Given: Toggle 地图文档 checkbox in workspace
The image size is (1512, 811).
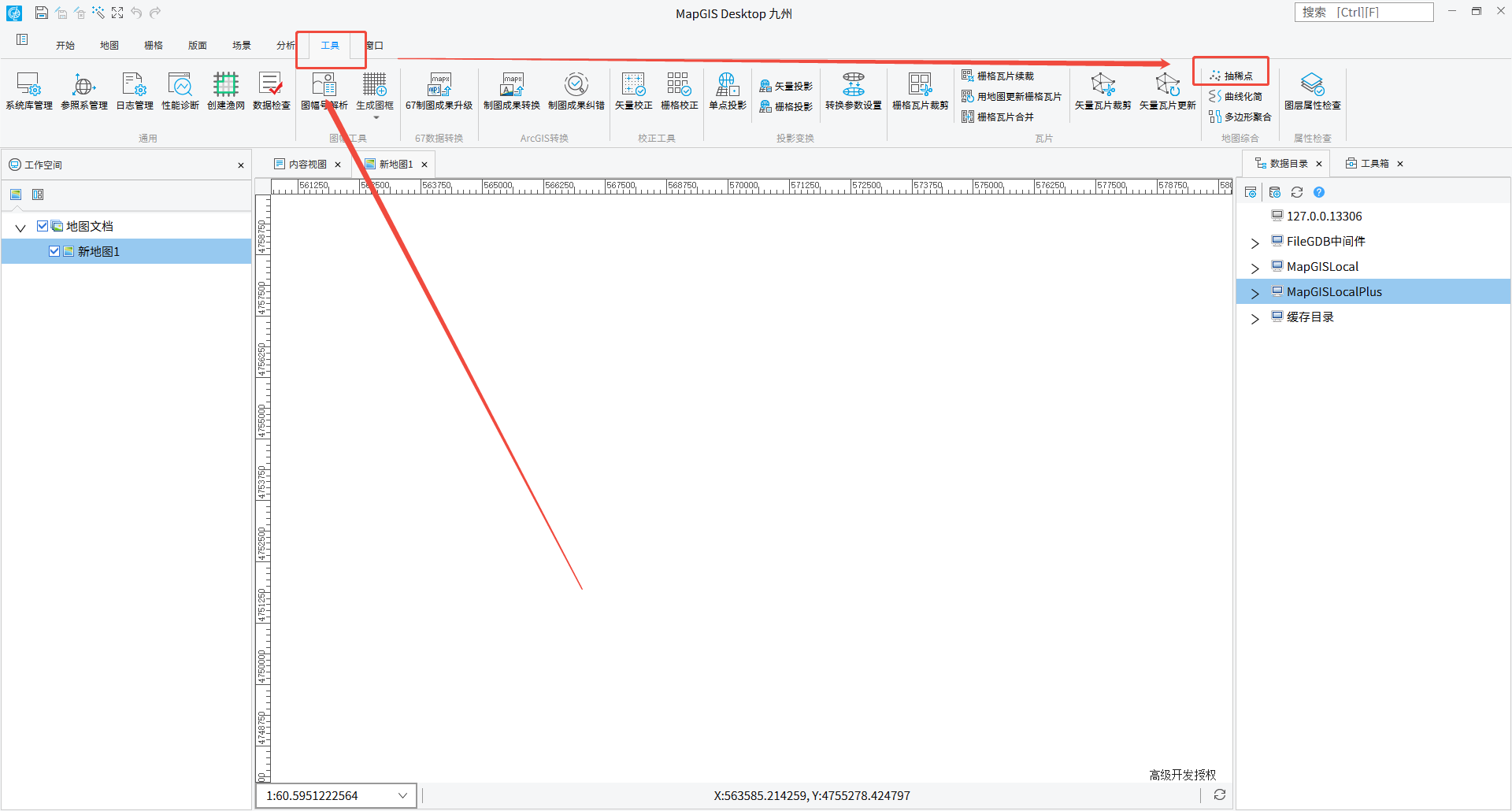Looking at the screenshot, I should point(43,226).
